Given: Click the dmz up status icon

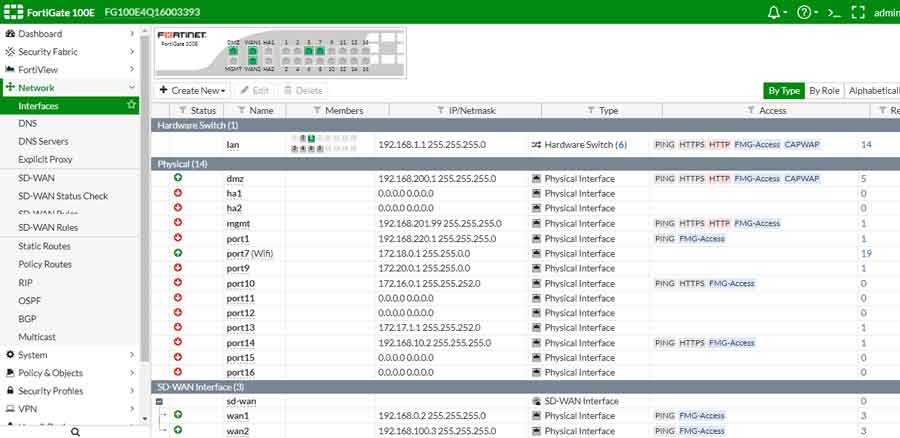Looking at the screenshot, I should (178, 178).
